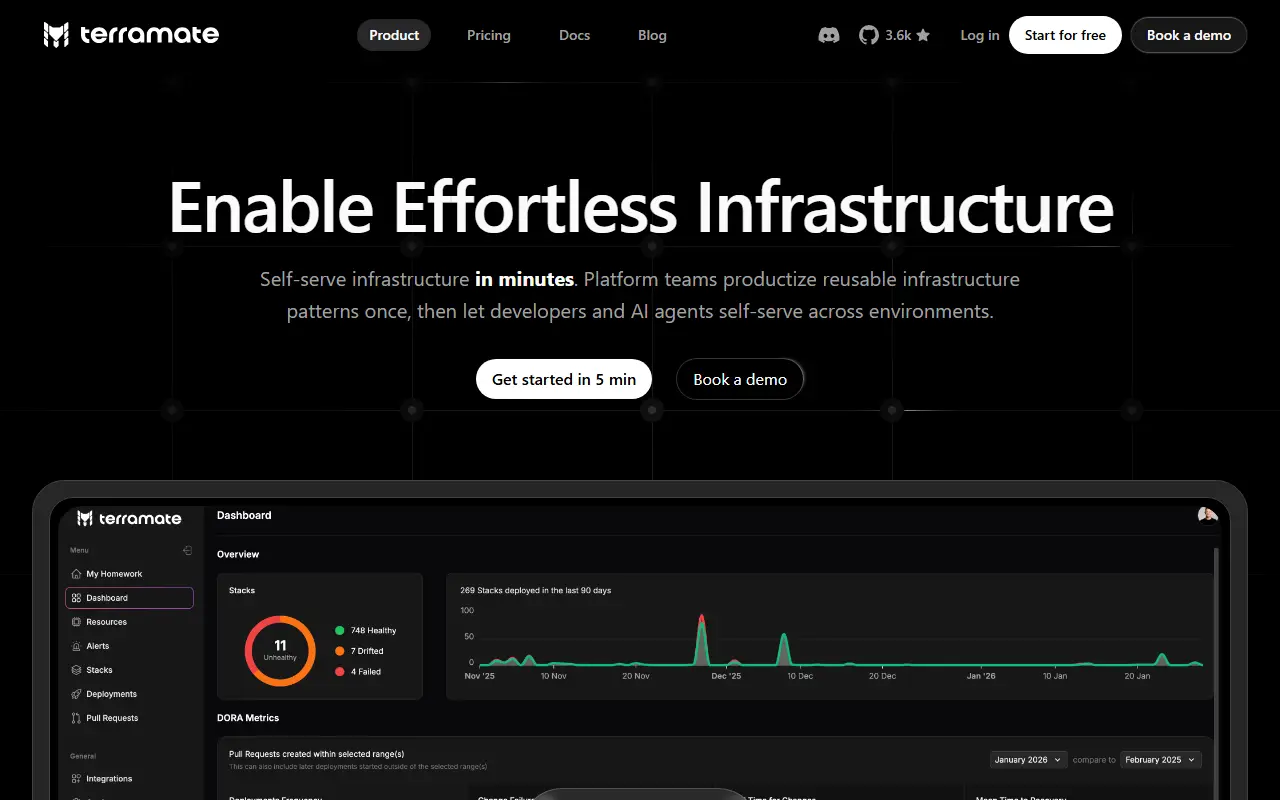The height and width of the screenshot is (800, 1280).
Task: Open the Stacks layers icon in sidebar
Action: 76,670
